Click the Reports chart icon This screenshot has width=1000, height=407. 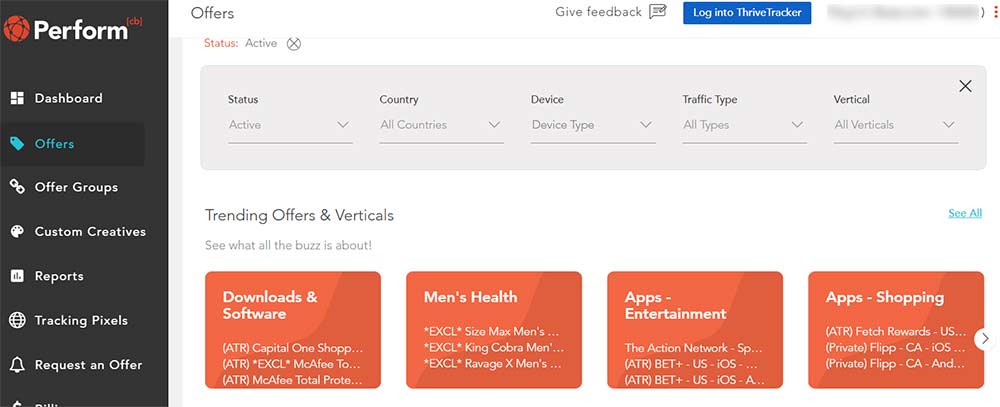[17, 276]
